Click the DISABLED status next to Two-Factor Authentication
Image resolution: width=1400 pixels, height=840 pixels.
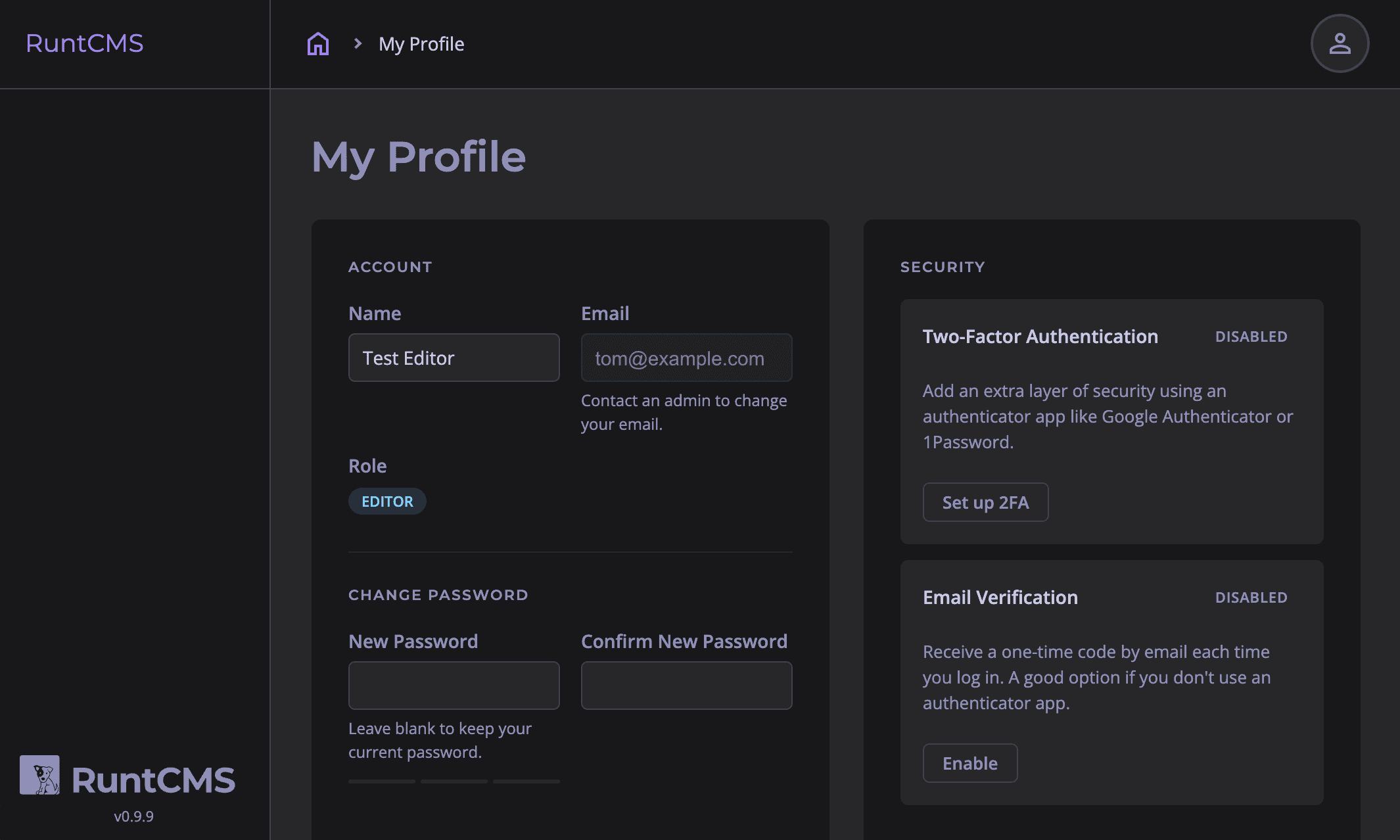(x=1250, y=337)
